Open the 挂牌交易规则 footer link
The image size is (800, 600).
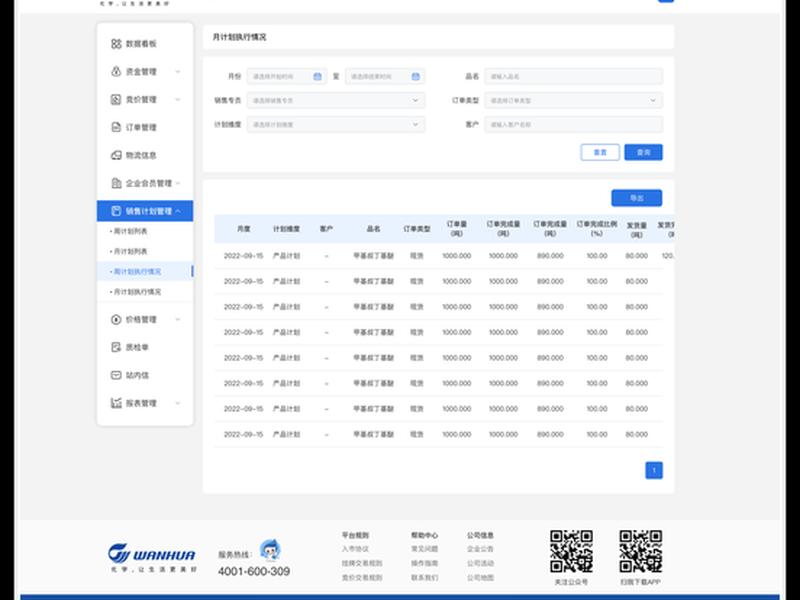[362, 563]
